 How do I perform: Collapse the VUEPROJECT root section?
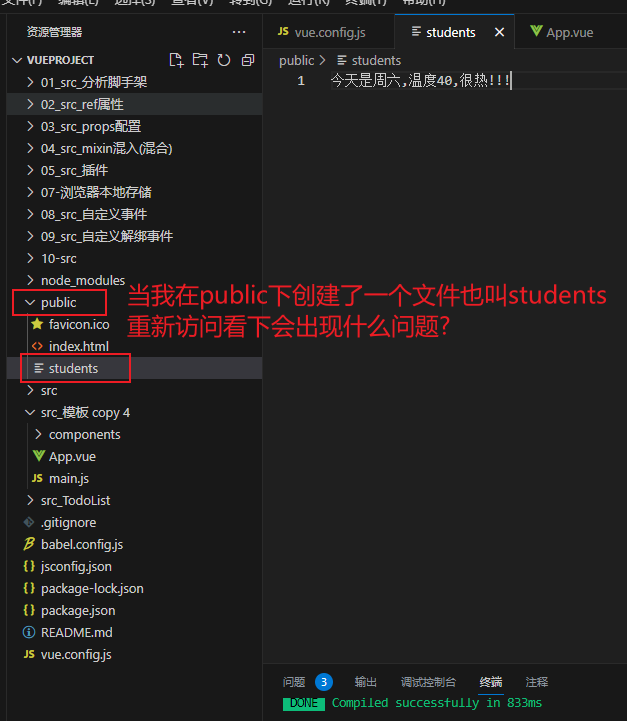(17, 60)
